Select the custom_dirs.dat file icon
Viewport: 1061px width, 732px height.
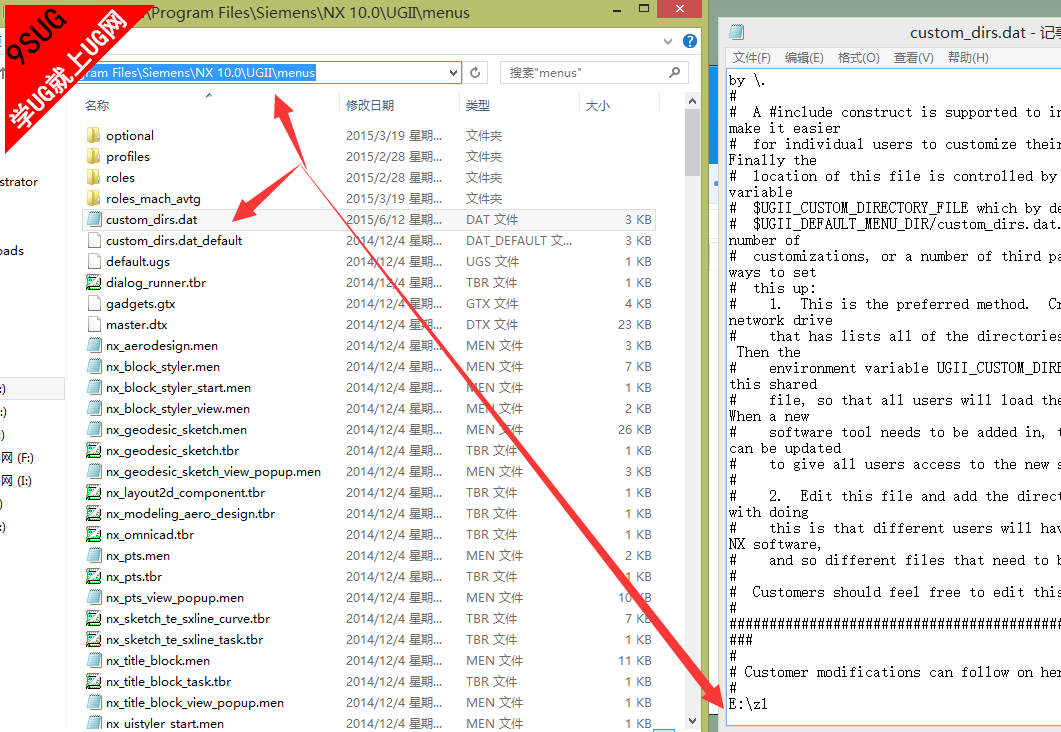click(94, 219)
